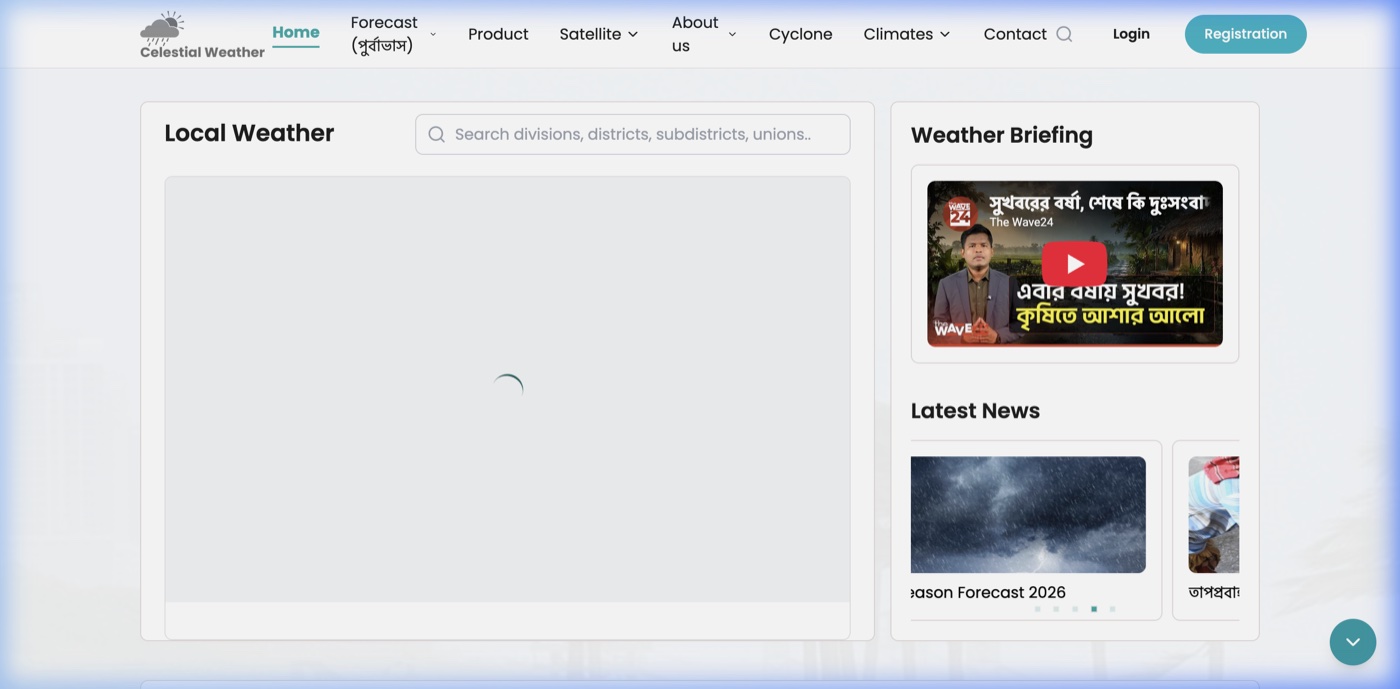Focus the Search divisions, districts input

point(632,134)
